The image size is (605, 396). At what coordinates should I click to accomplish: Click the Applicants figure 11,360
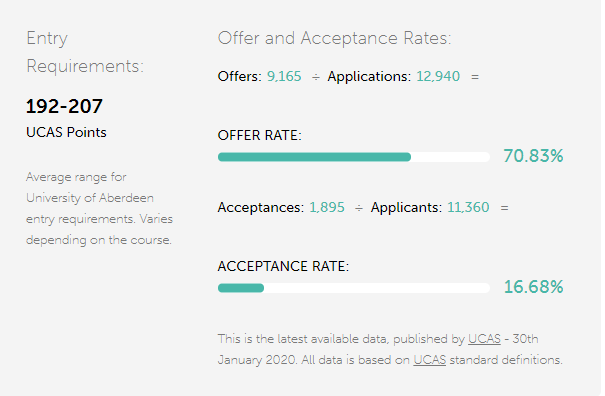468,208
